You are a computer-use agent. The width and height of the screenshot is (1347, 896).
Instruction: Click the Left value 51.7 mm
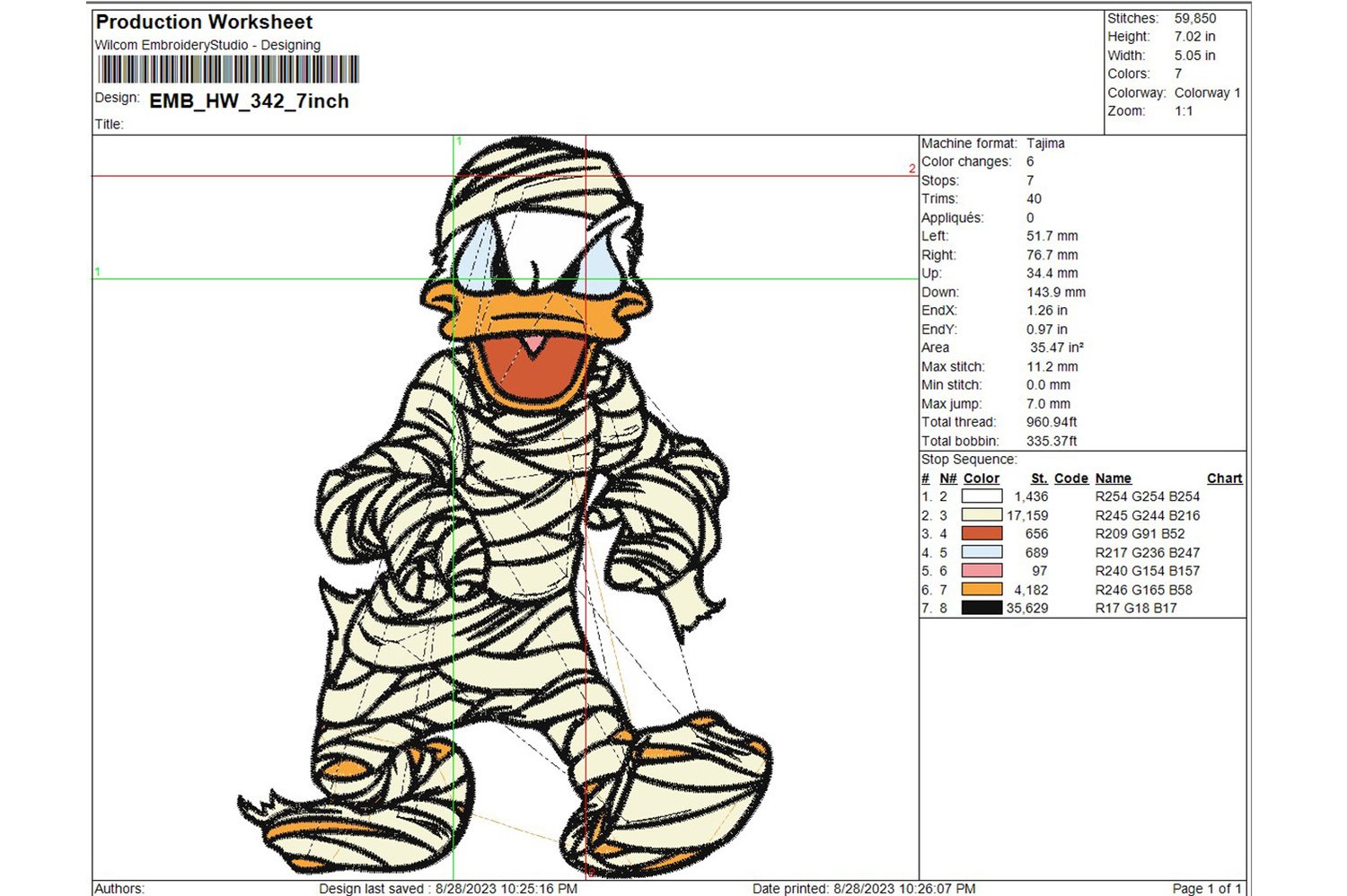1052,236
